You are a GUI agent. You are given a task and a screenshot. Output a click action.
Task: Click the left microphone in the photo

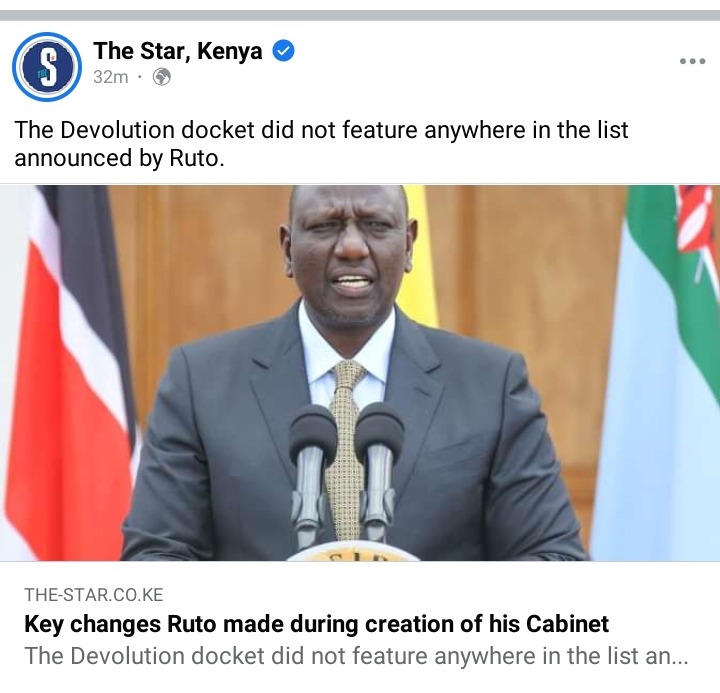(x=312, y=473)
